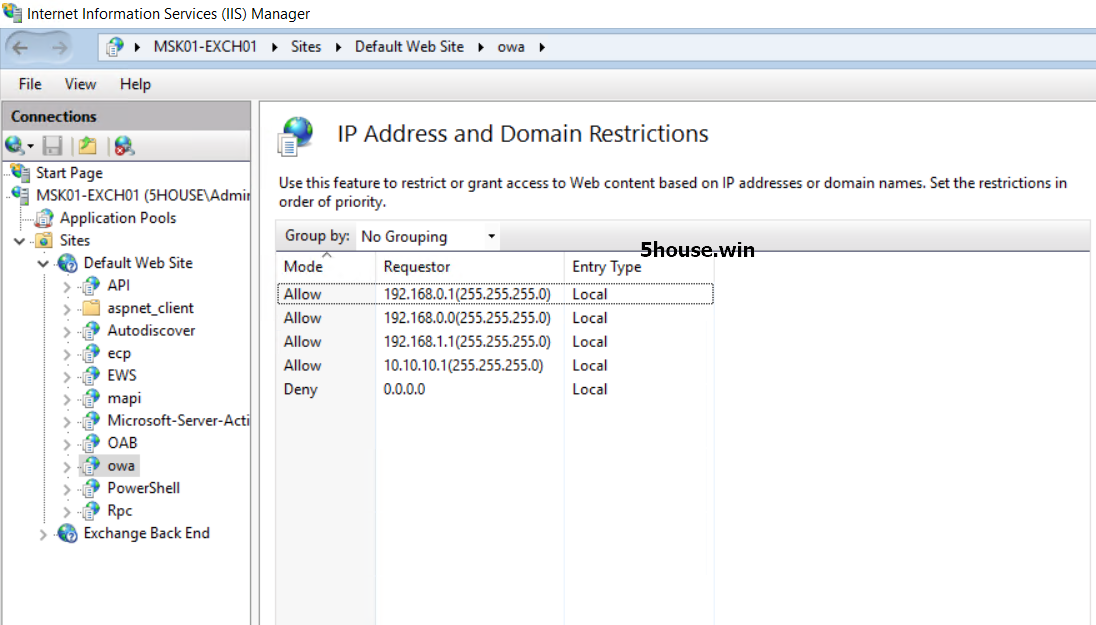
Task: Expand the ecp application node
Action: pyautogui.click(x=67, y=354)
